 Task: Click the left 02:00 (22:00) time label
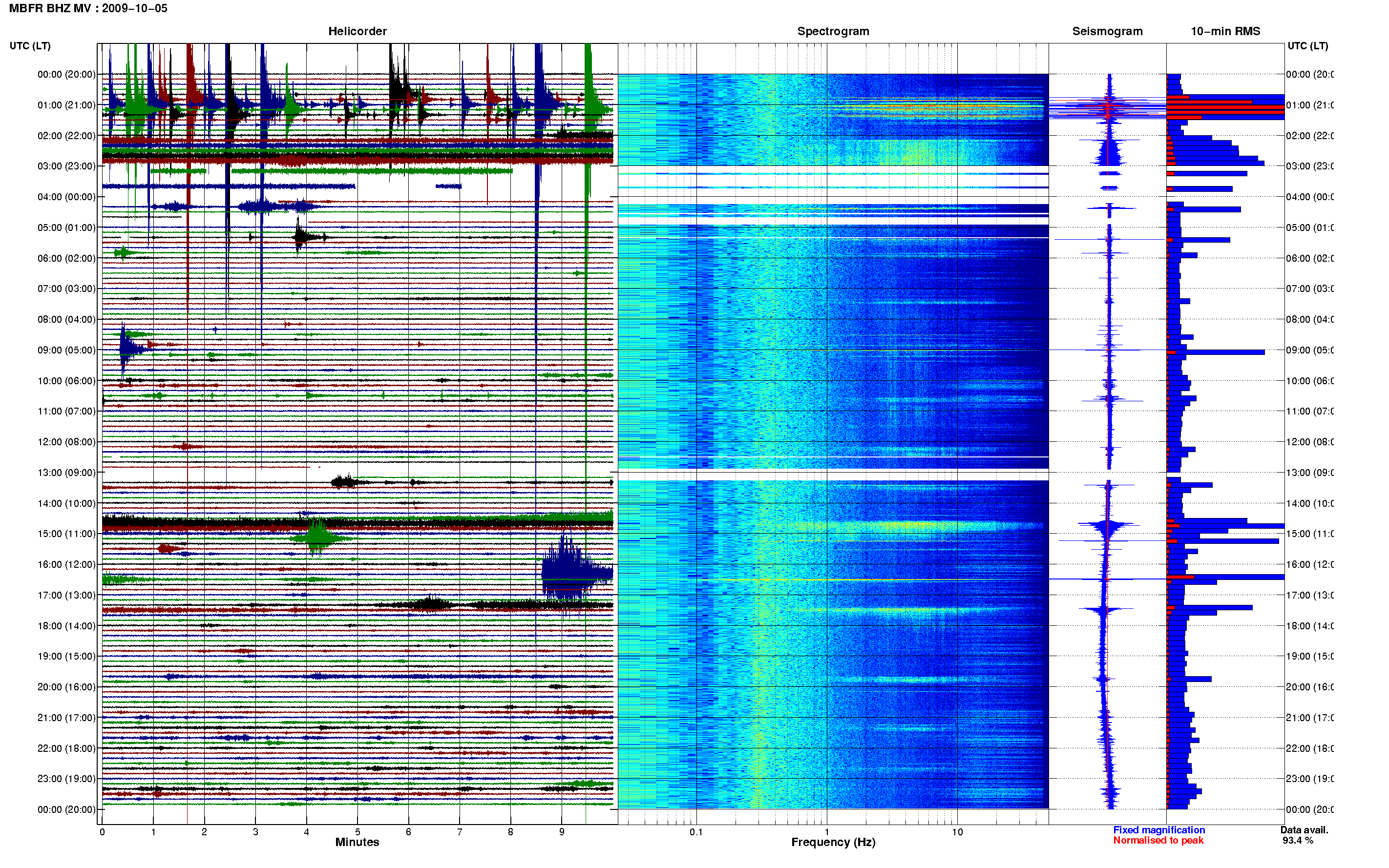[66, 136]
